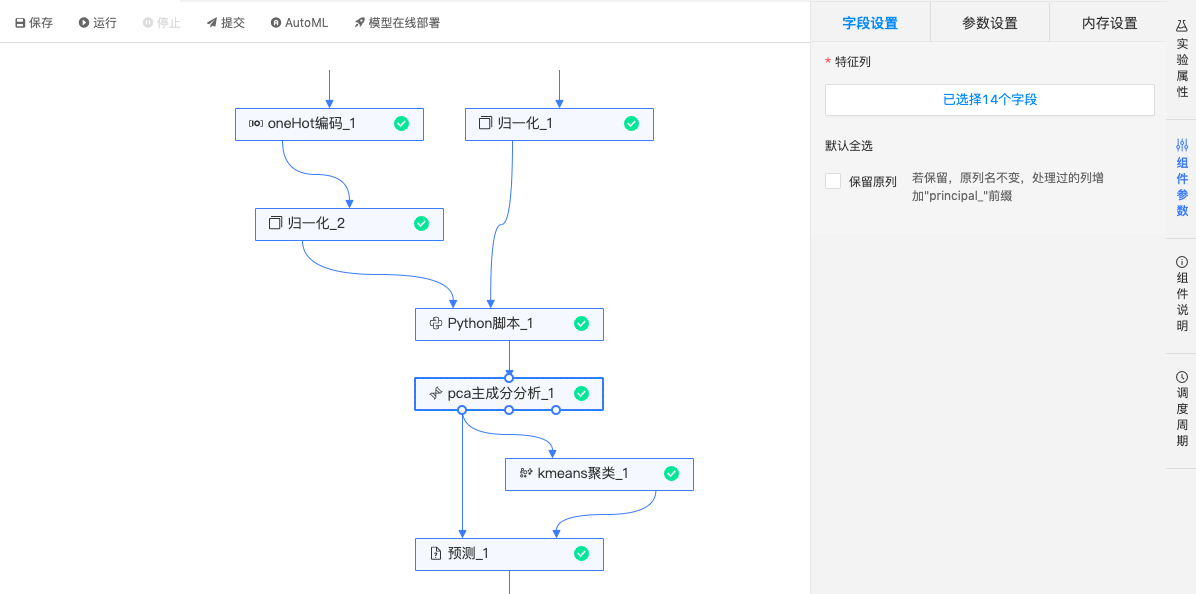Click green success check on Python脚本_1
Image resolution: width=1196 pixels, height=594 pixels.
tap(581, 324)
